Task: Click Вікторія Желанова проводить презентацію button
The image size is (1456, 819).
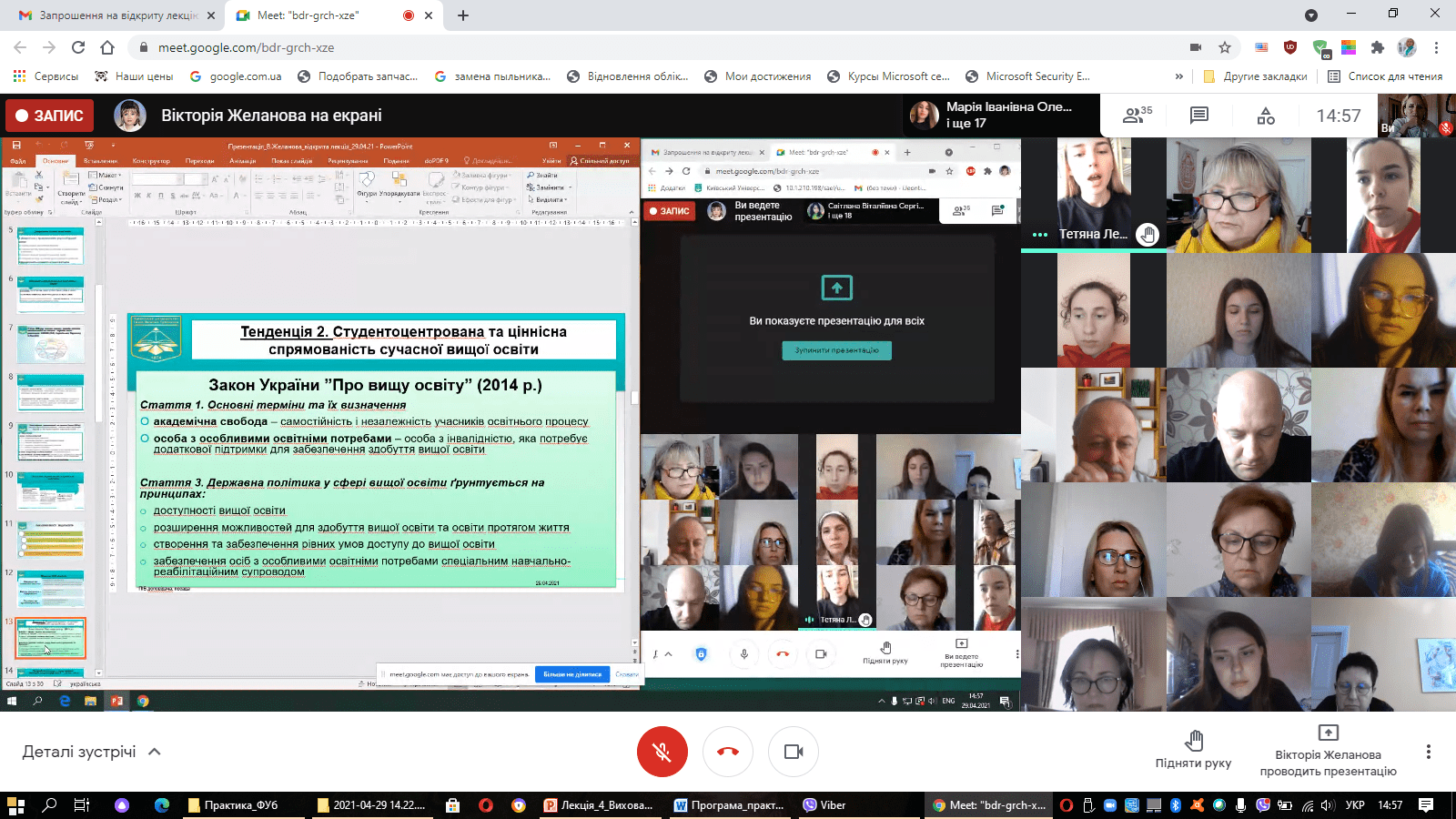Action: coord(1328,752)
